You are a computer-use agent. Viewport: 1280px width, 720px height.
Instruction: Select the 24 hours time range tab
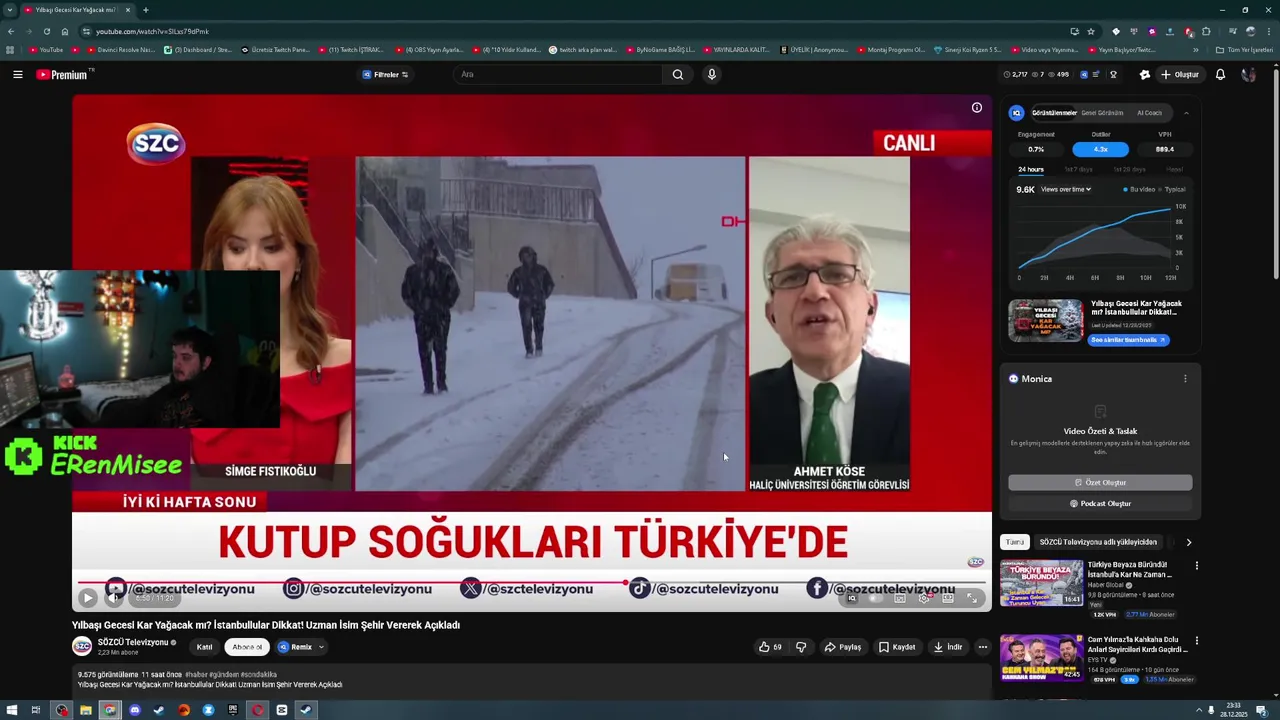(x=1031, y=169)
